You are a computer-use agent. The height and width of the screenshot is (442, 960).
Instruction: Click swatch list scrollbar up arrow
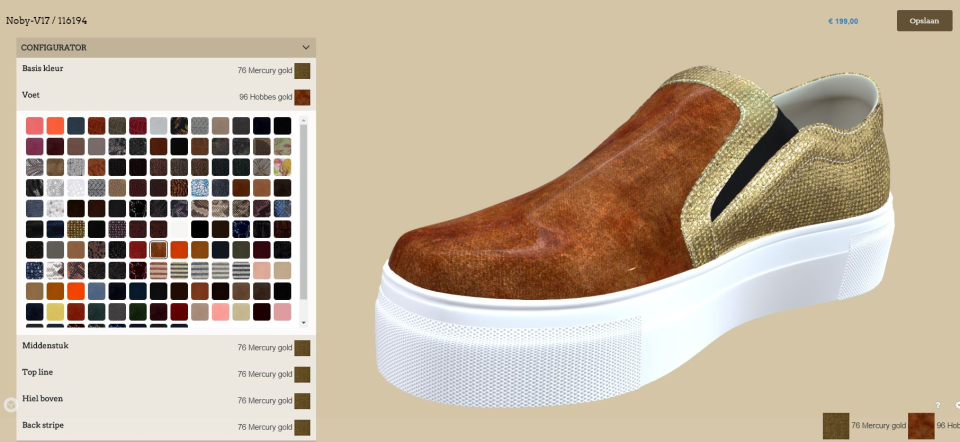(x=303, y=120)
